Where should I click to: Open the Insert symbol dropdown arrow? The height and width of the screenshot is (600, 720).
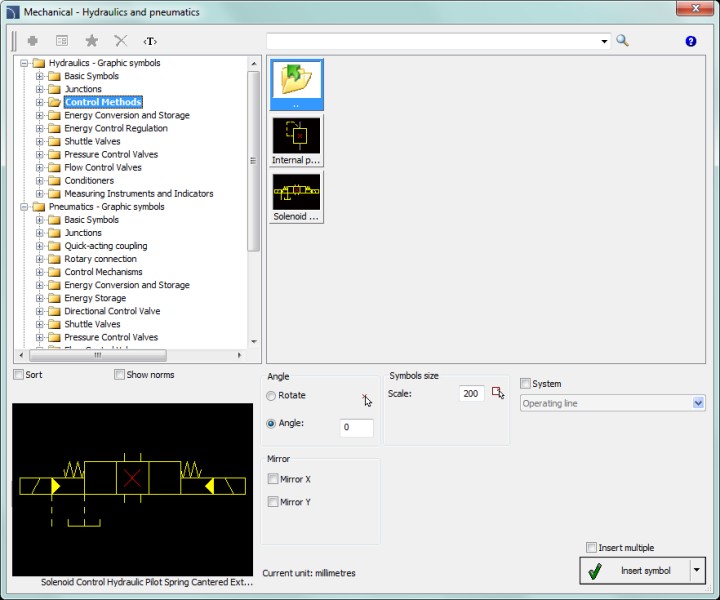coord(697,570)
